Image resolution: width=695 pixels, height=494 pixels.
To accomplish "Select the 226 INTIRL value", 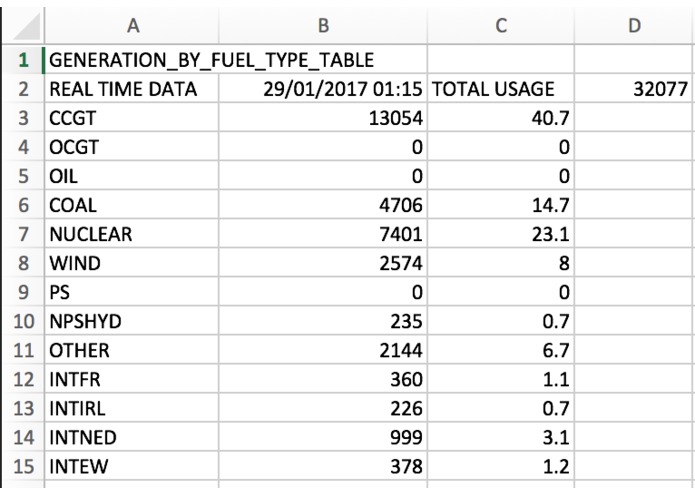I will pyautogui.click(x=323, y=408).
